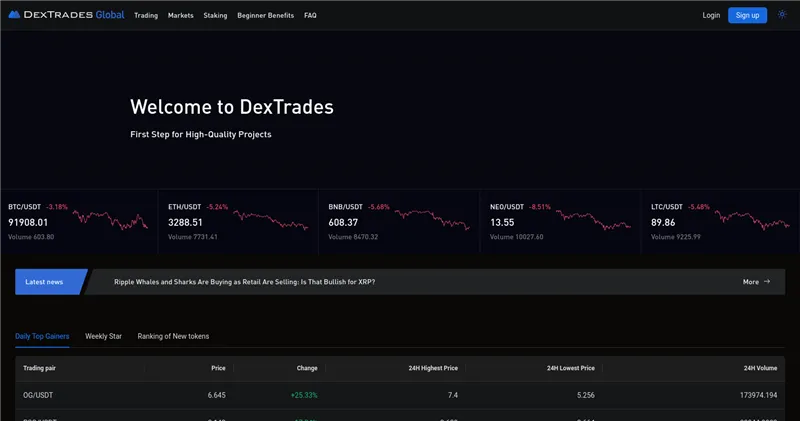The width and height of the screenshot is (800, 421).
Task: Click the DexTrades Global logo icon
Action: pyautogui.click(x=14, y=15)
